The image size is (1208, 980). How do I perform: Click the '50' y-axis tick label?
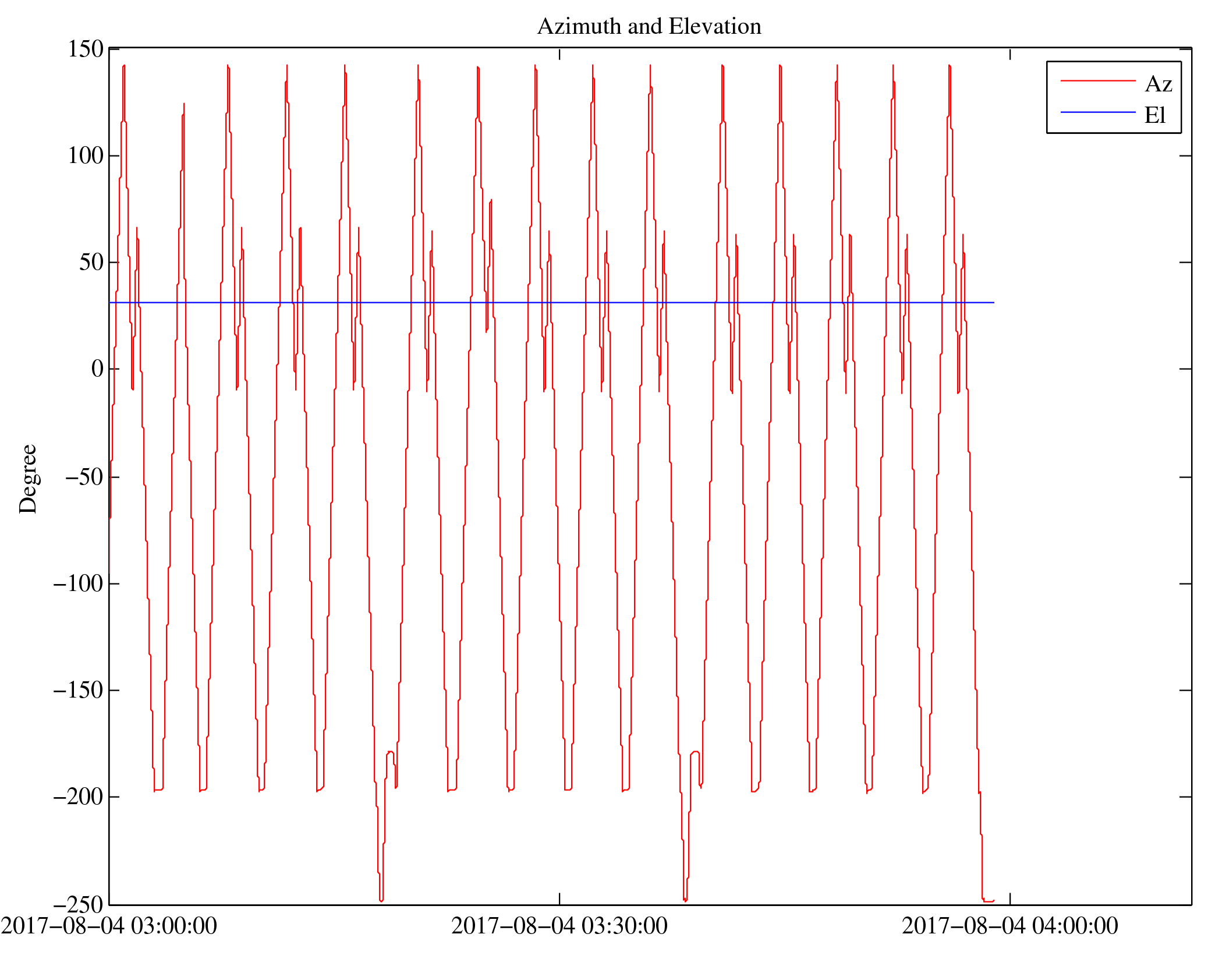[91, 262]
